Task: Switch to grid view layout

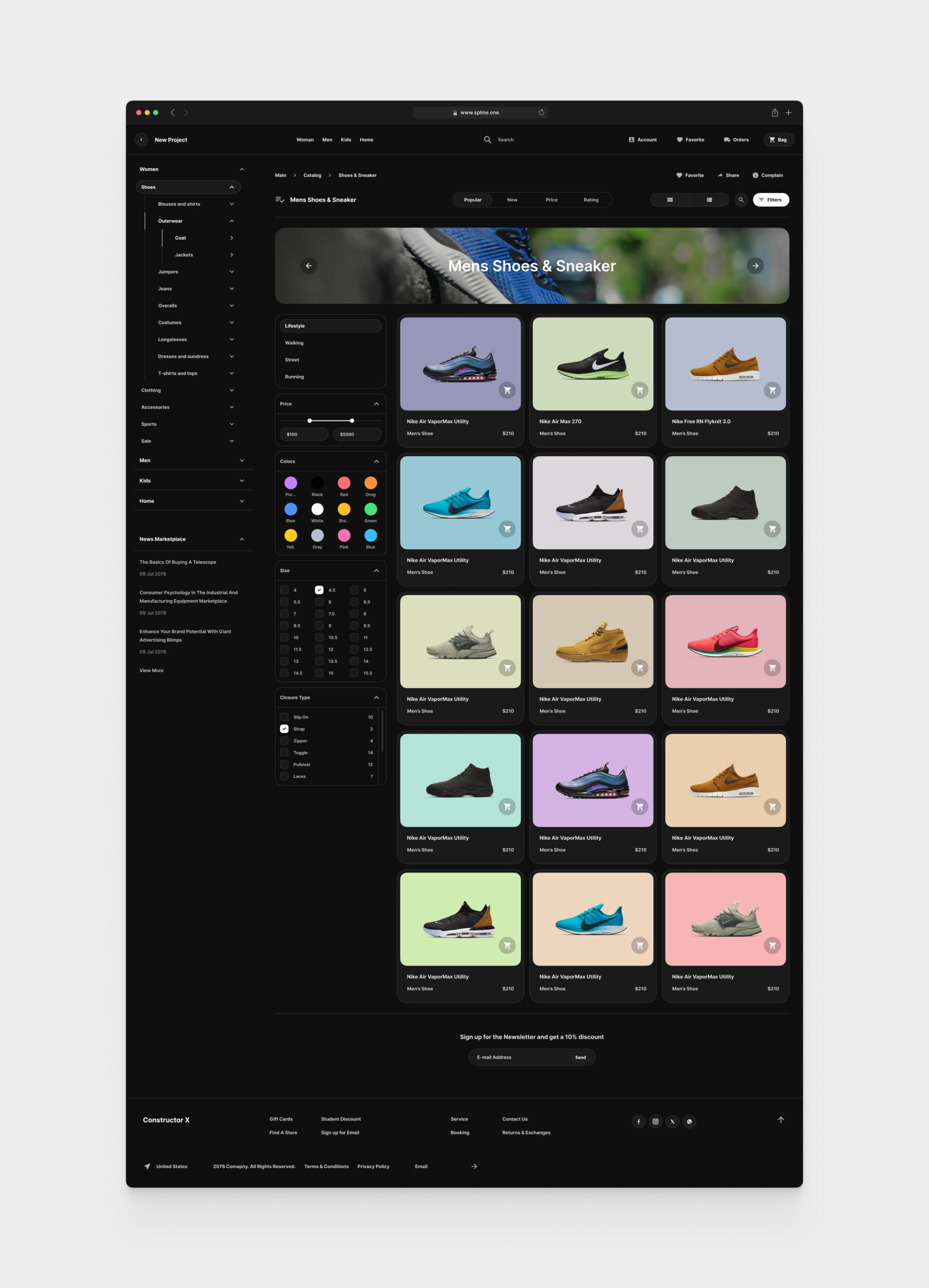Action: (669, 200)
